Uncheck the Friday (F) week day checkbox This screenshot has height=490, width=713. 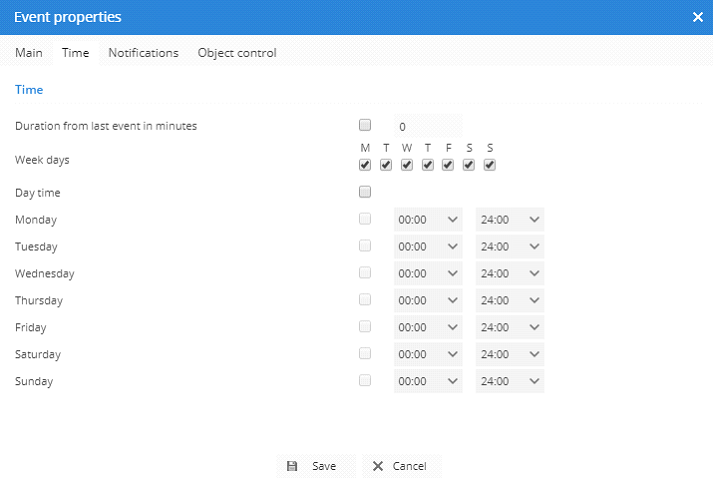[x=449, y=165]
